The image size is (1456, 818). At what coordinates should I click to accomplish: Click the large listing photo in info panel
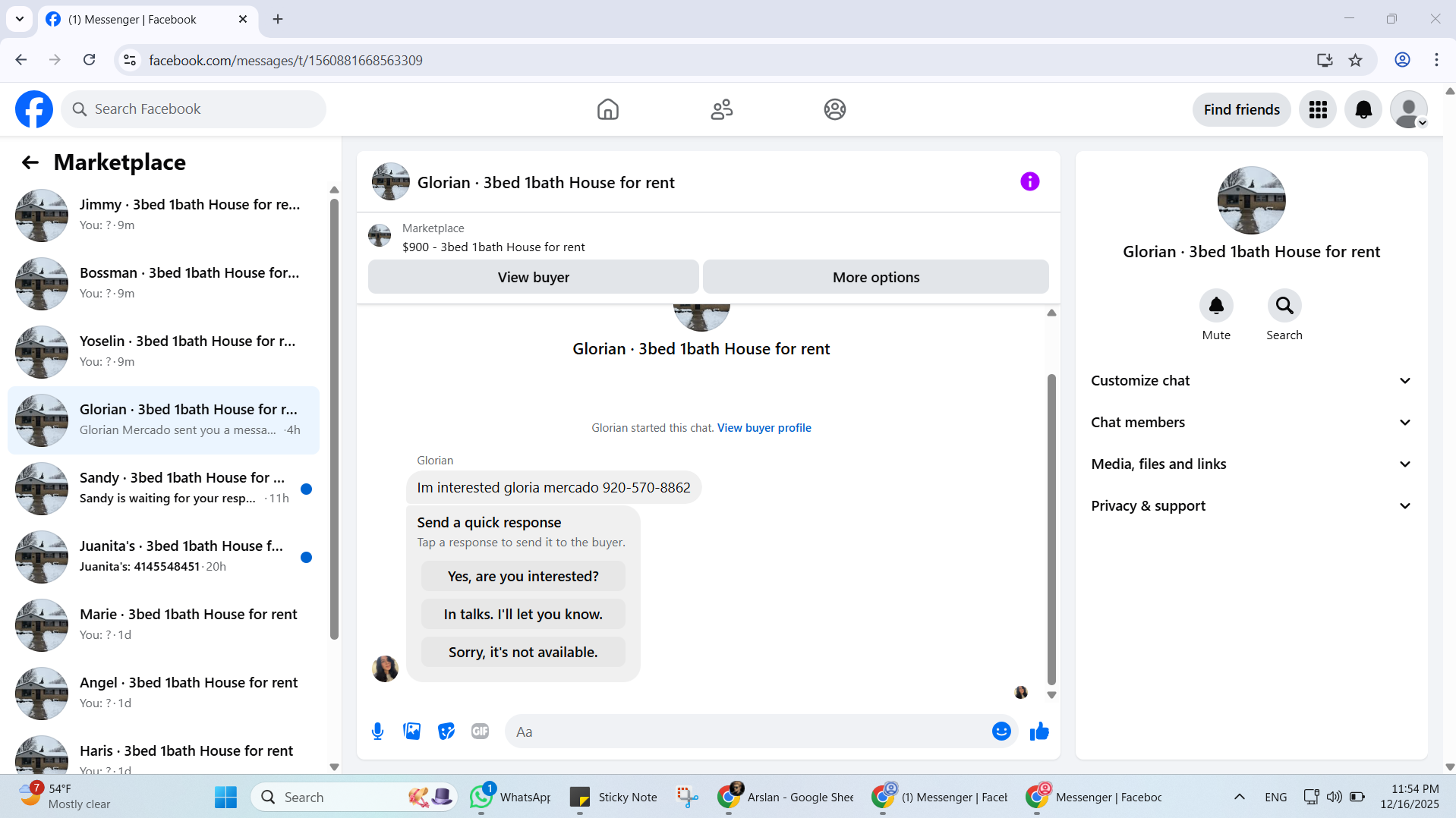1251,200
